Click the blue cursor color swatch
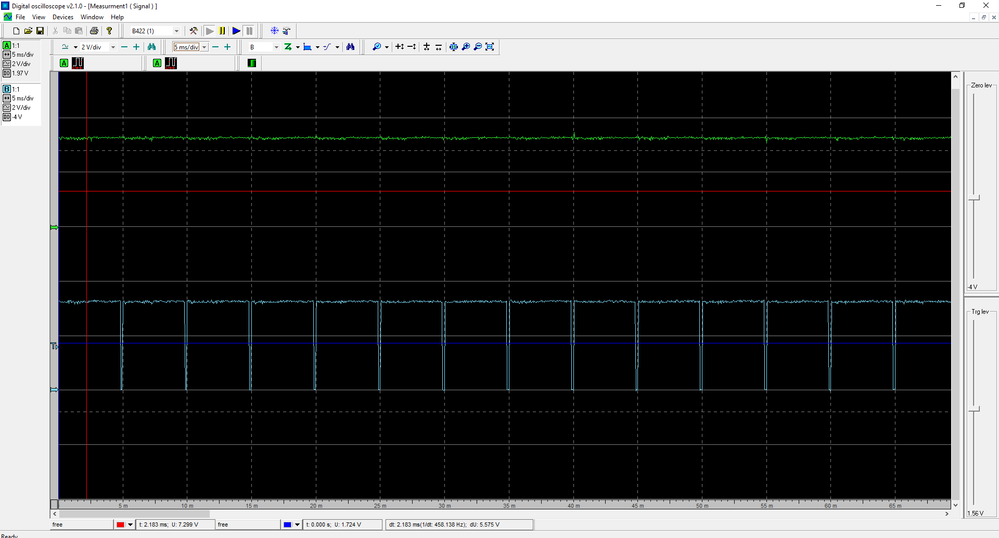The width and height of the screenshot is (999, 538). coord(287,525)
